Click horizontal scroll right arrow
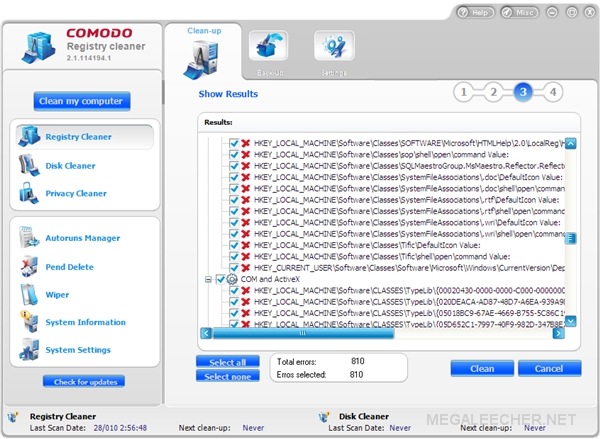The image size is (600, 439). click(558, 333)
